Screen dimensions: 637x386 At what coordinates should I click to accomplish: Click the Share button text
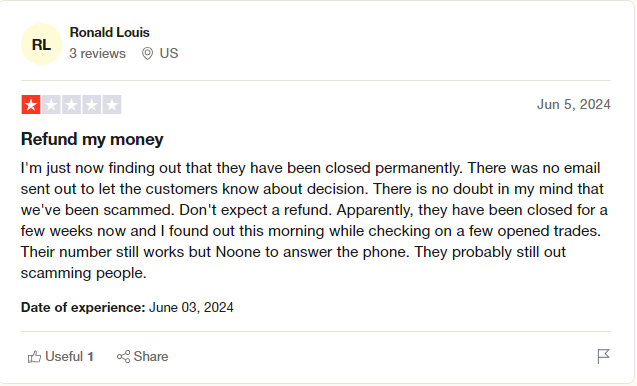(151, 357)
